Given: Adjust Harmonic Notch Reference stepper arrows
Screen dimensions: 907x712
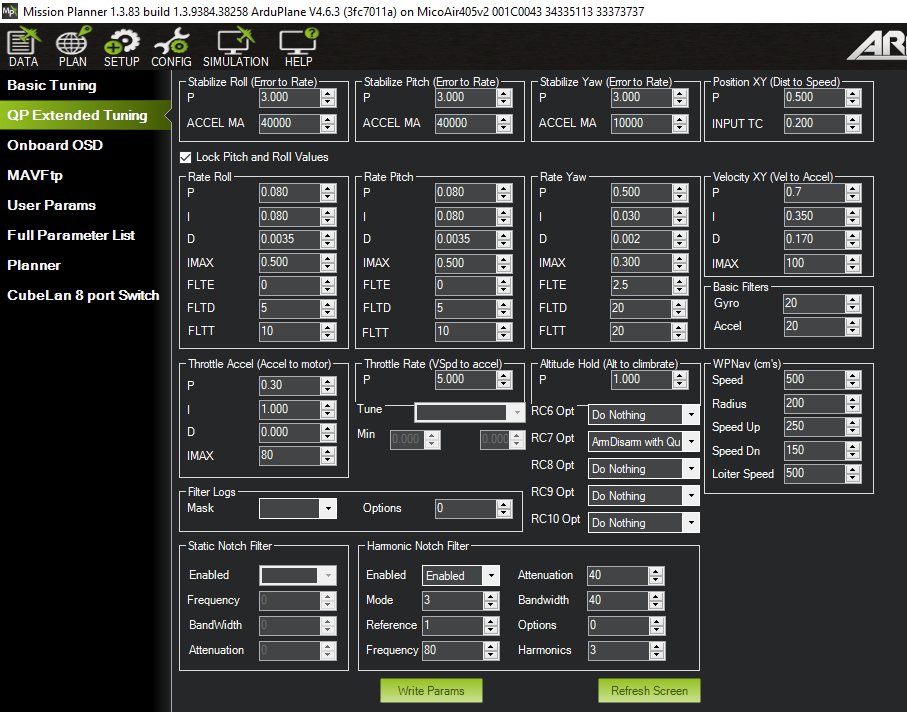Looking at the screenshot, I should click(491, 626).
